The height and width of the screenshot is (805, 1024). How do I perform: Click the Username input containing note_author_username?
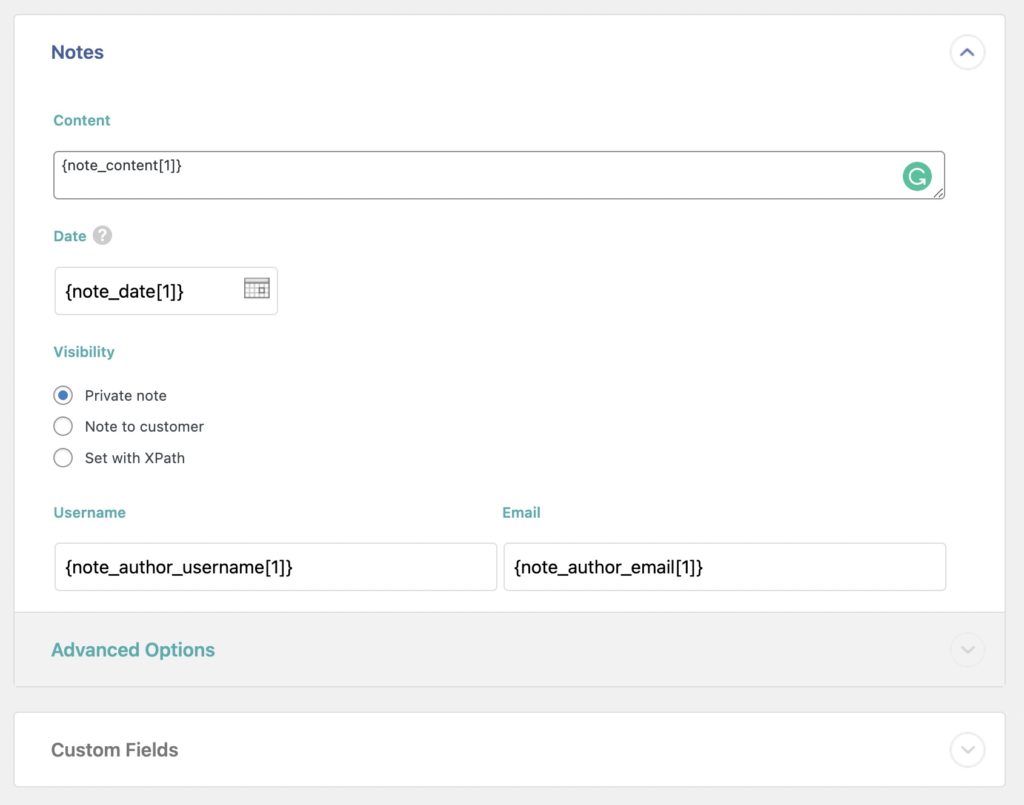coord(274,566)
